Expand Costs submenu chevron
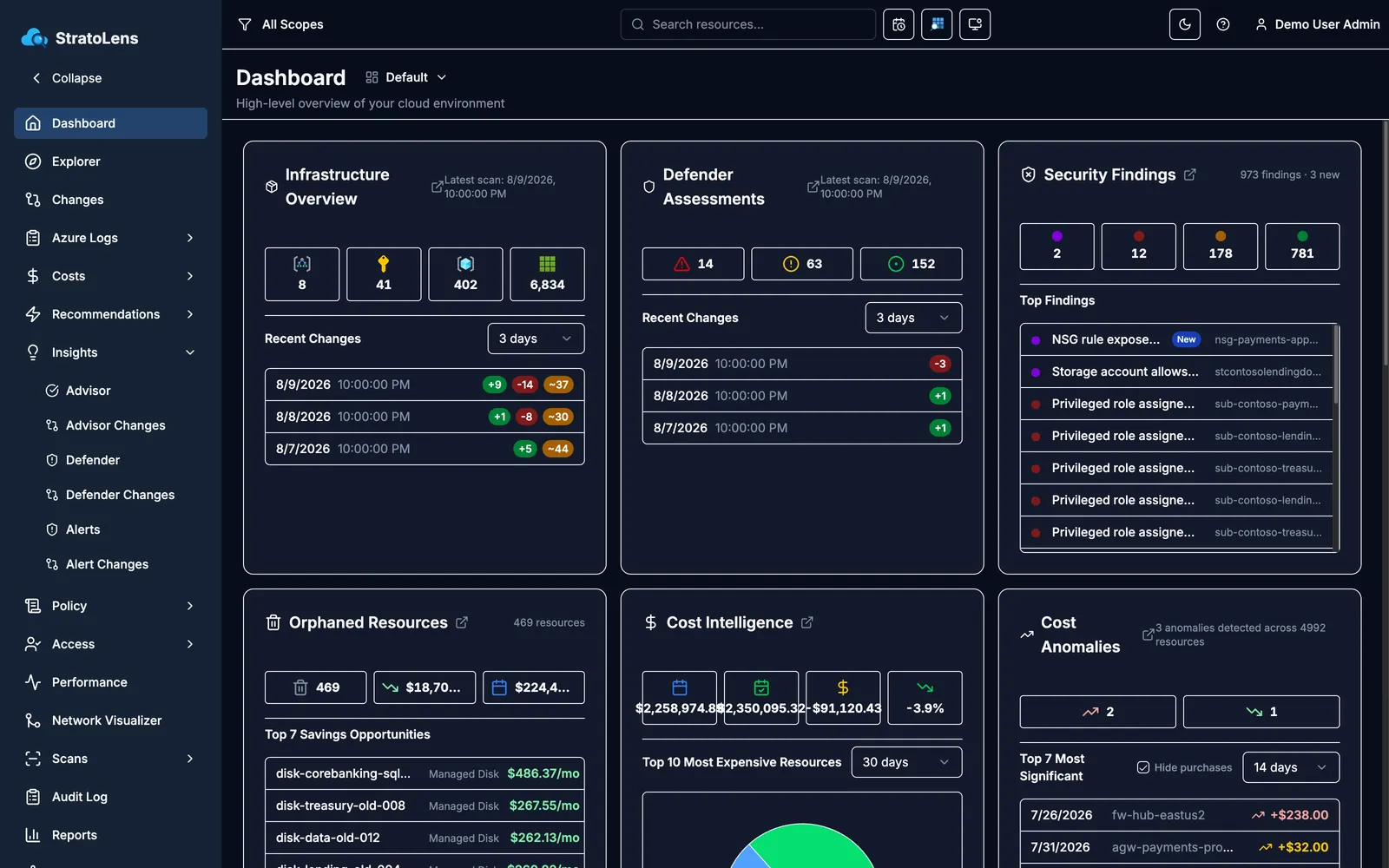Viewport: 1389px width, 868px height. 190,276
